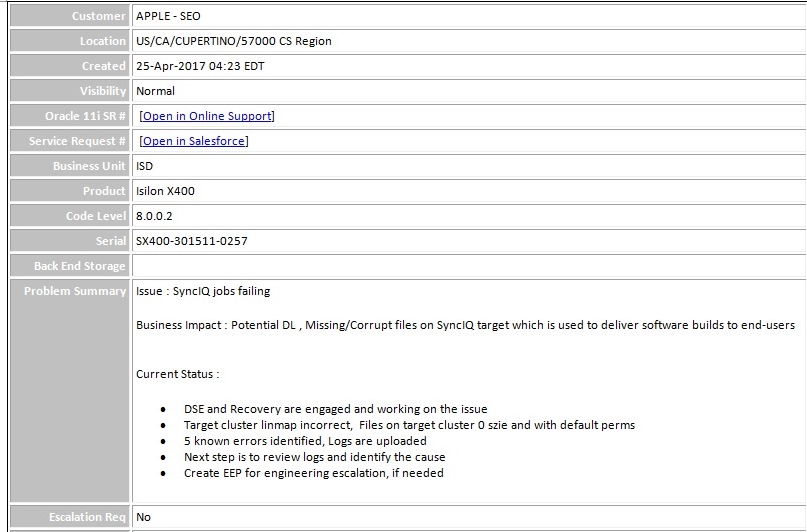Select the code level '8.0.0.2'
This screenshot has width=807, height=532.
(154, 216)
